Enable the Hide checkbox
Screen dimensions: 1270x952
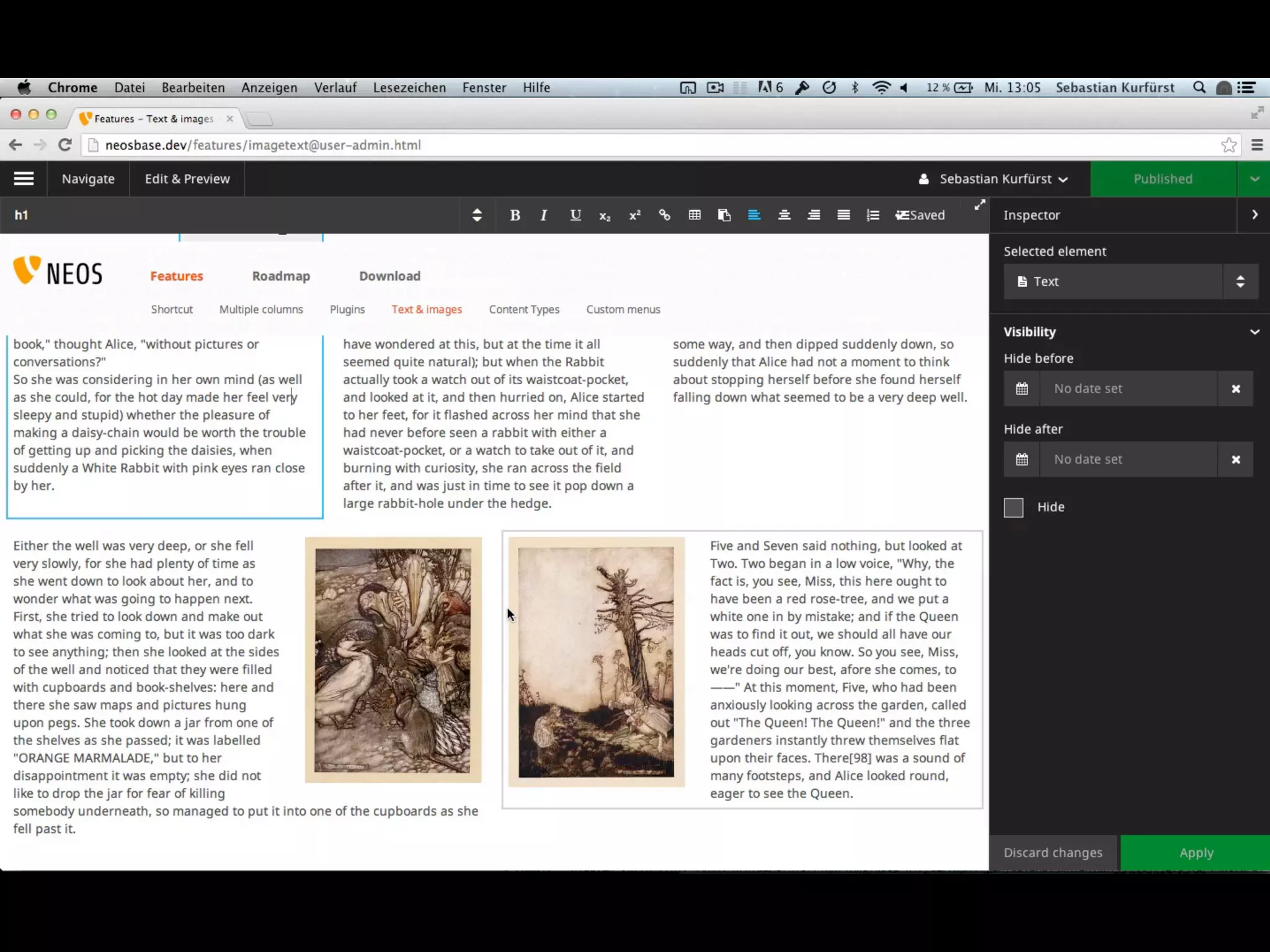click(1013, 508)
